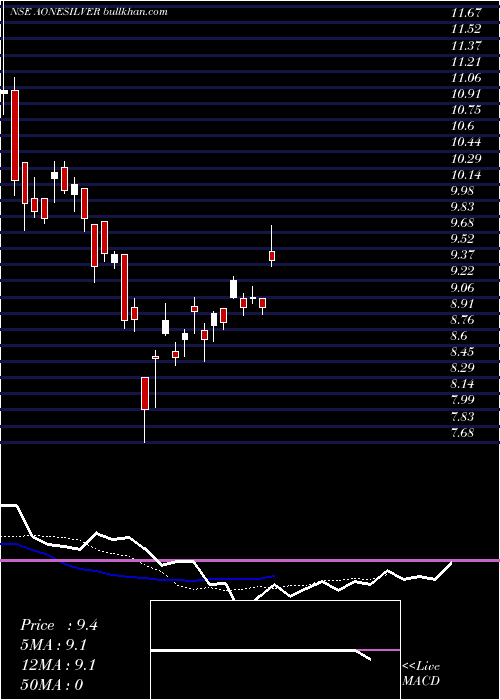Viewport: 500px width, 700px height.
Task: Click the 10.44 price axis label
Action: [x=466, y=142]
